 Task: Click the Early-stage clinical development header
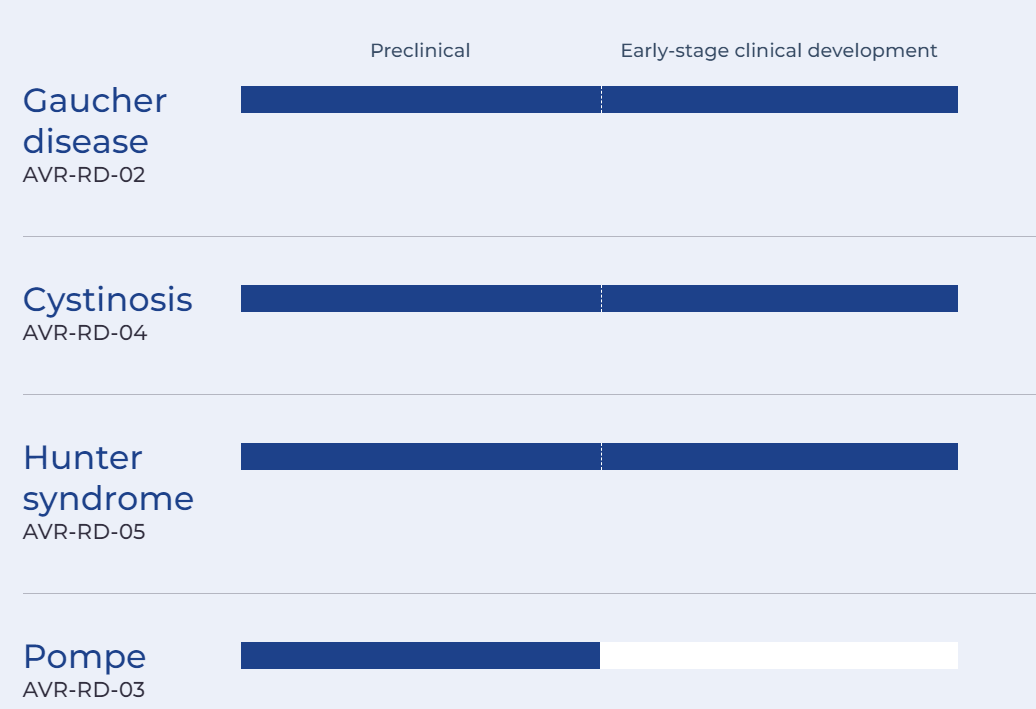[x=779, y=51]
